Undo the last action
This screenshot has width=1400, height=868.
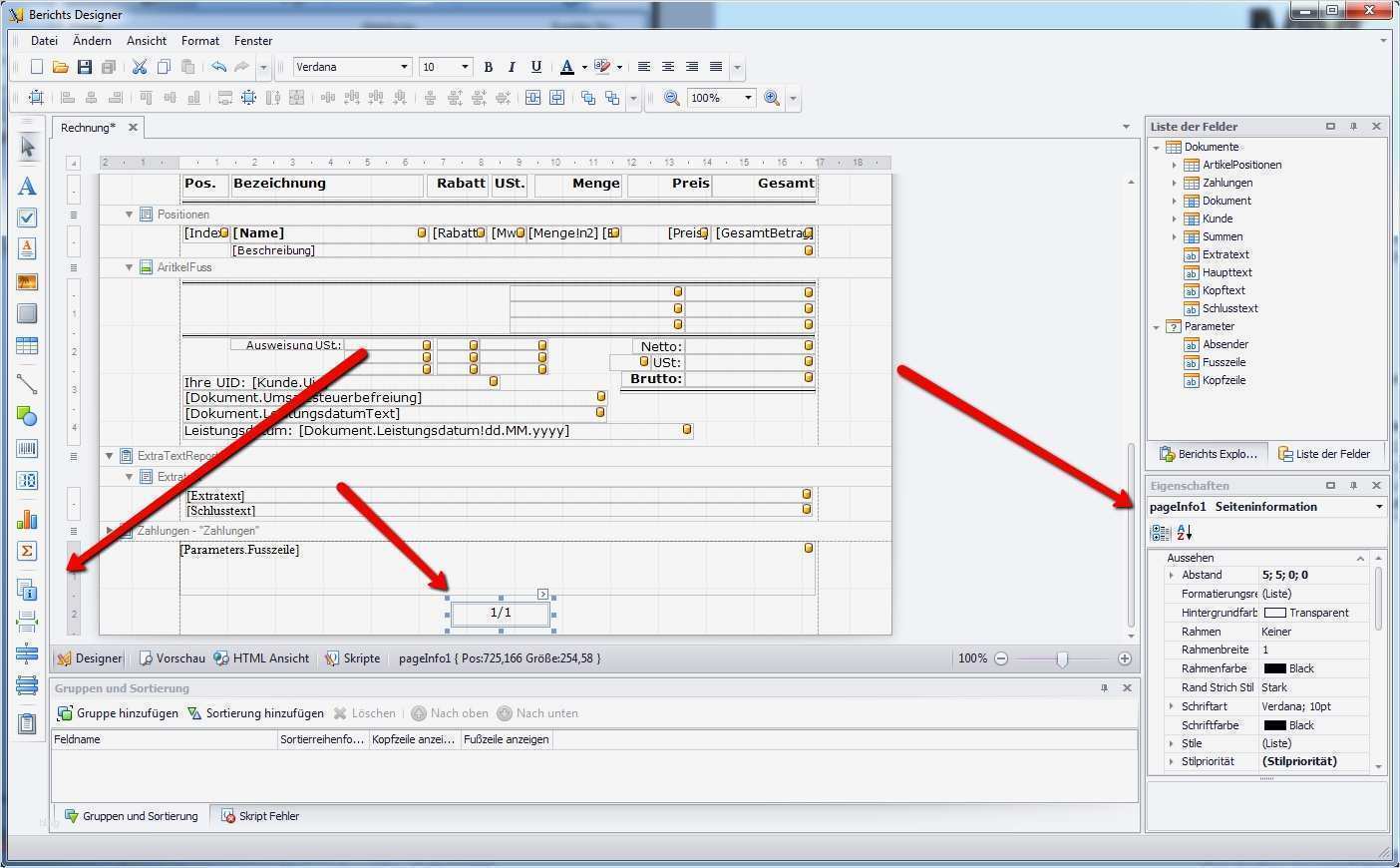[x=218, y=67]
